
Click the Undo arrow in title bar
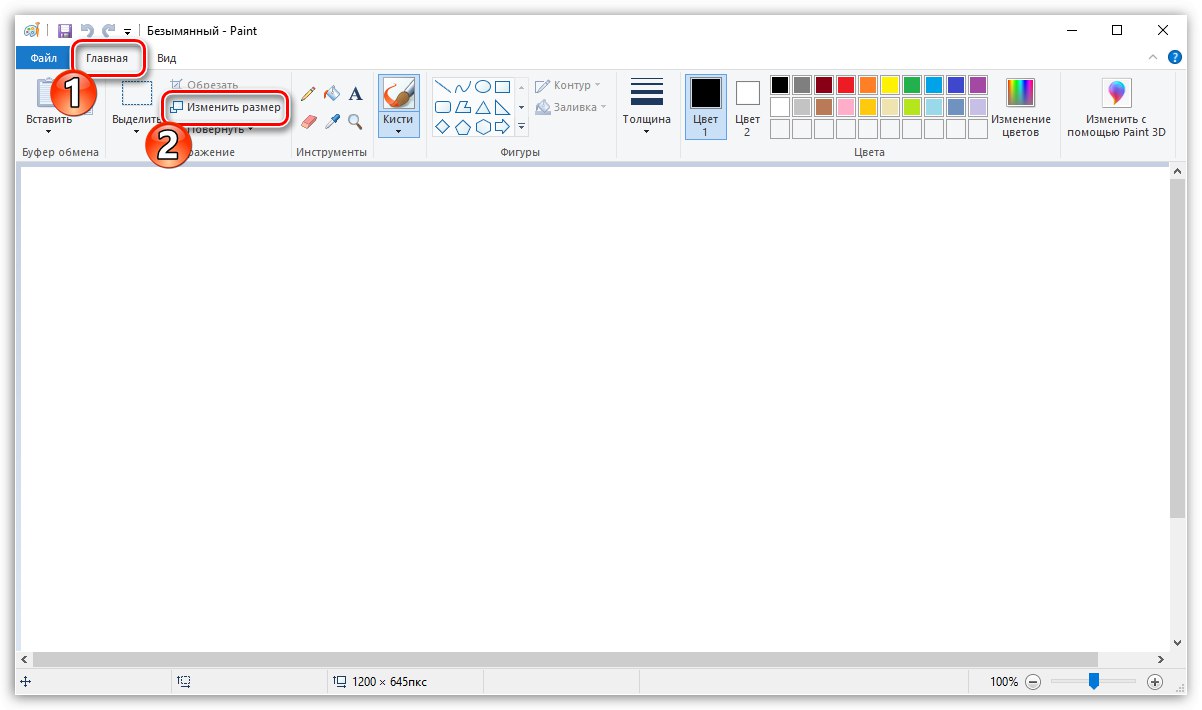[86, 31]
